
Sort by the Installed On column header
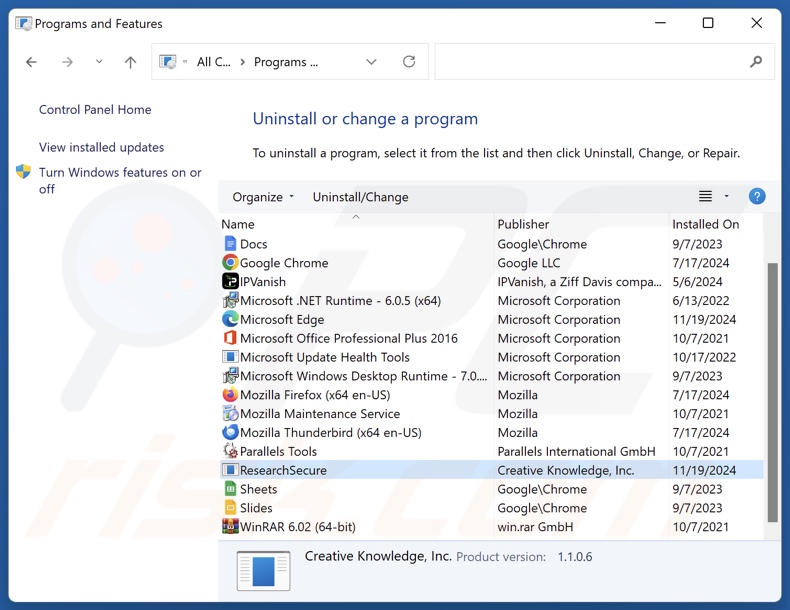715,224
